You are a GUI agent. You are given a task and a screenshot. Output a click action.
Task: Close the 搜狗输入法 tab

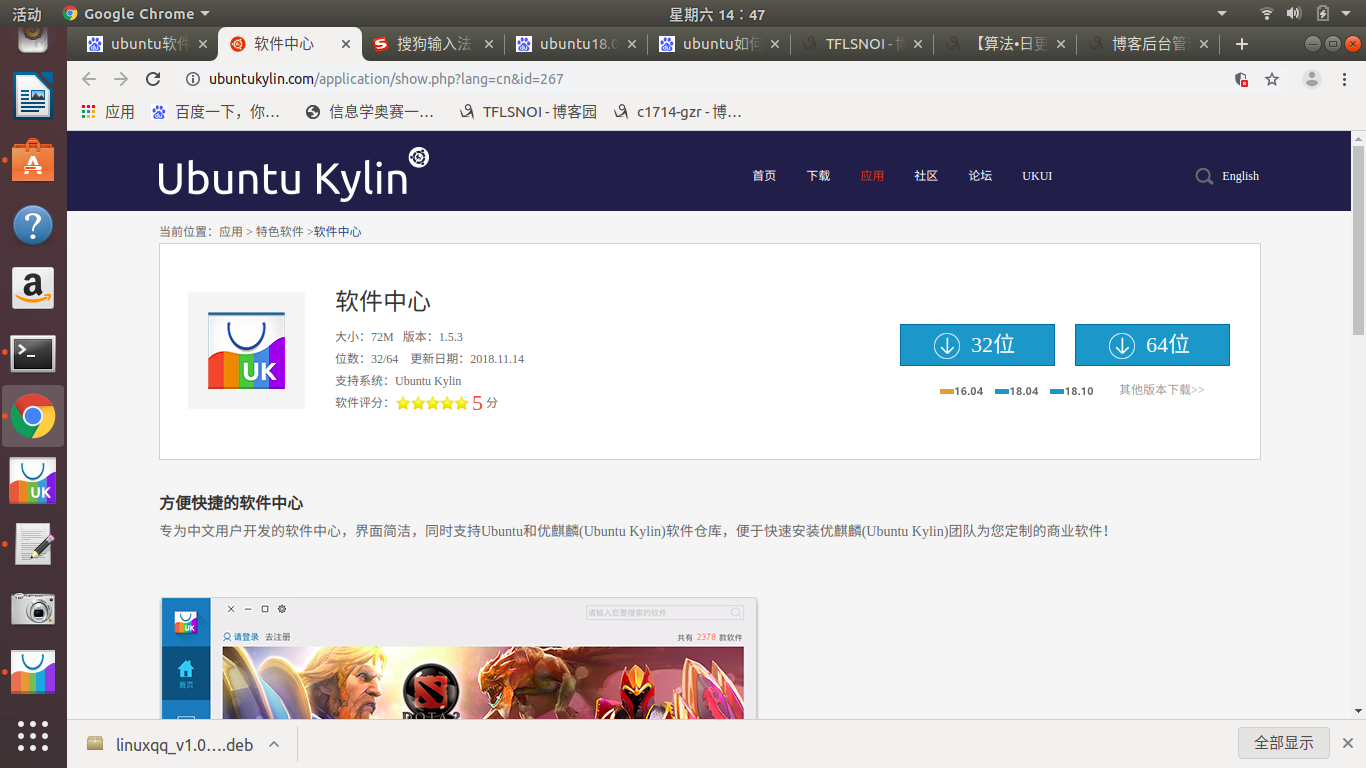[489, 44]
